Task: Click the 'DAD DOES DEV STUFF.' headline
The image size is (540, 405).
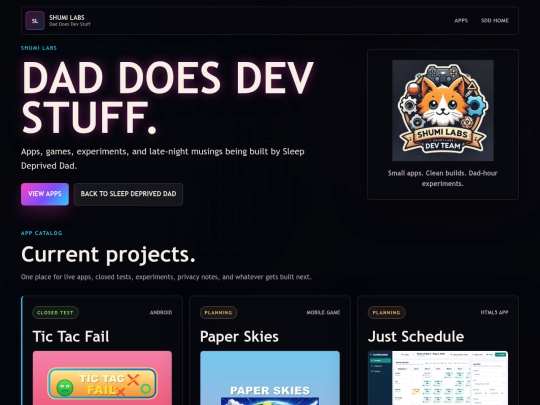Action: [x=168, y=97]
